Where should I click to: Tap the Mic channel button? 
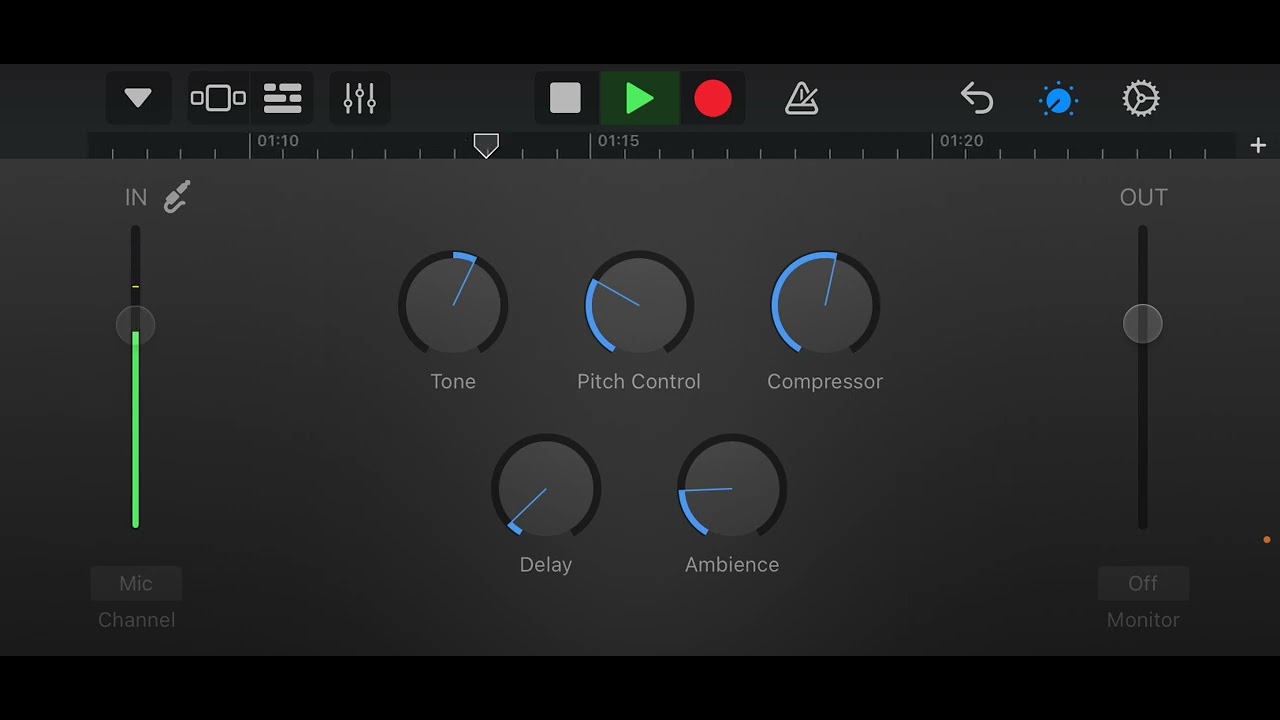click(x=136, y=583)
